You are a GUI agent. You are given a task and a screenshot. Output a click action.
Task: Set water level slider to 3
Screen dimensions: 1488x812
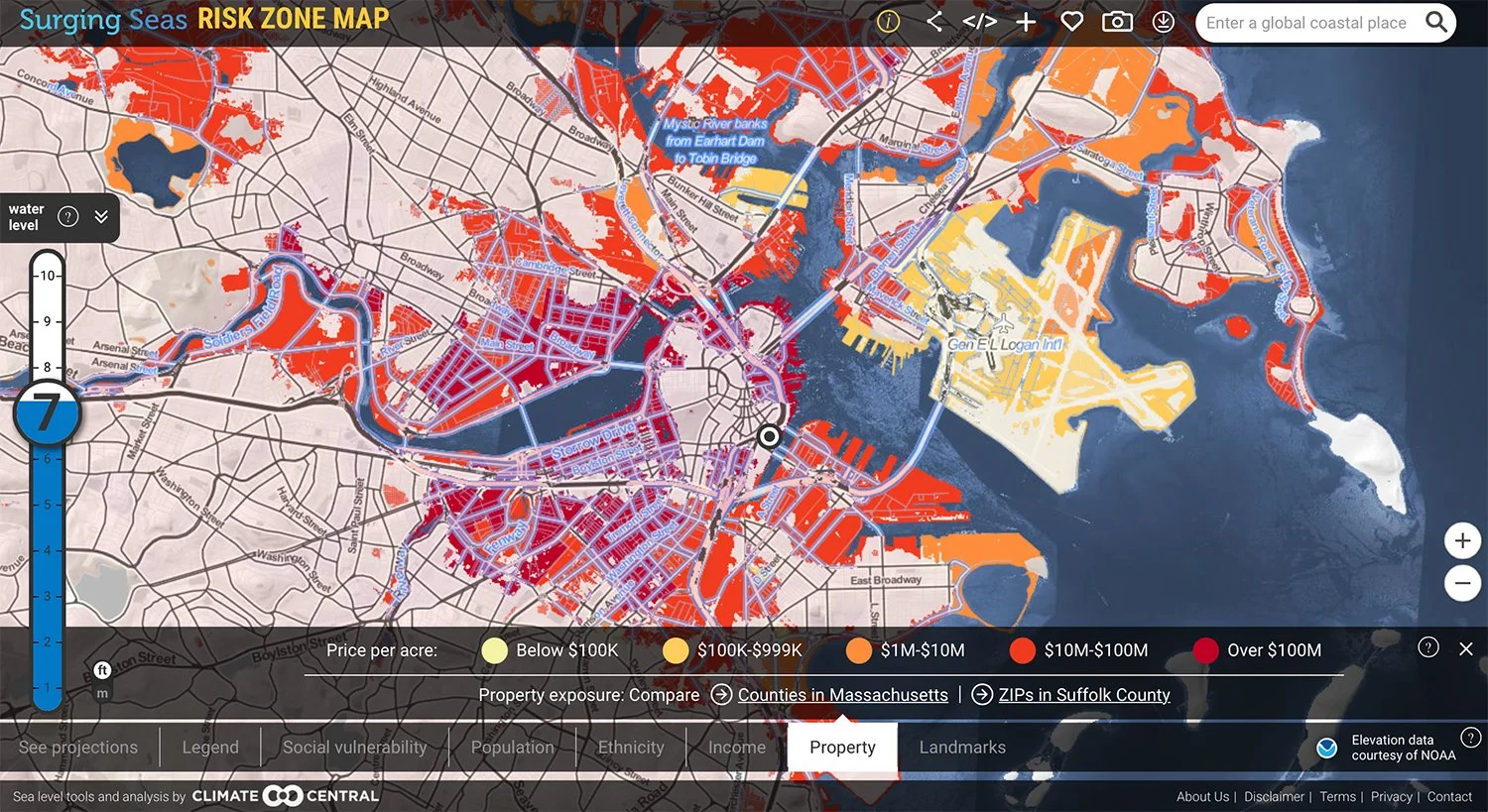click(47, 596)
